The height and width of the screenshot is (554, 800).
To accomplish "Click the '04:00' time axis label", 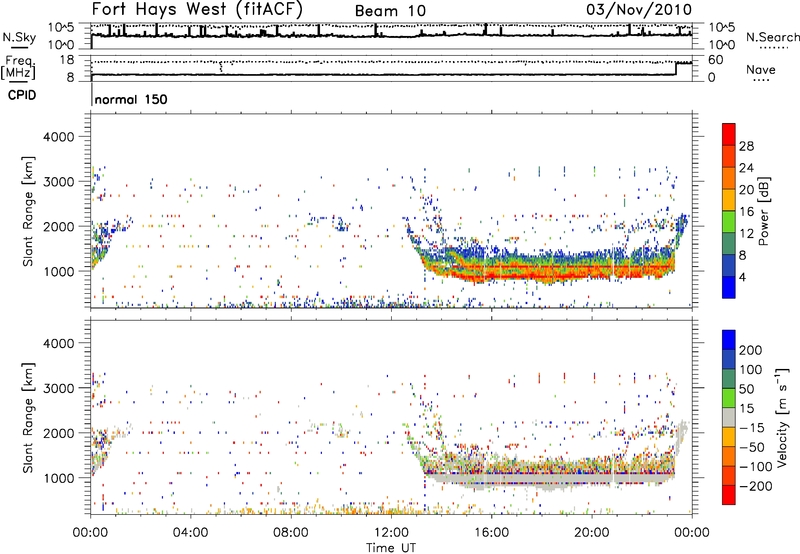I will 190,533.
